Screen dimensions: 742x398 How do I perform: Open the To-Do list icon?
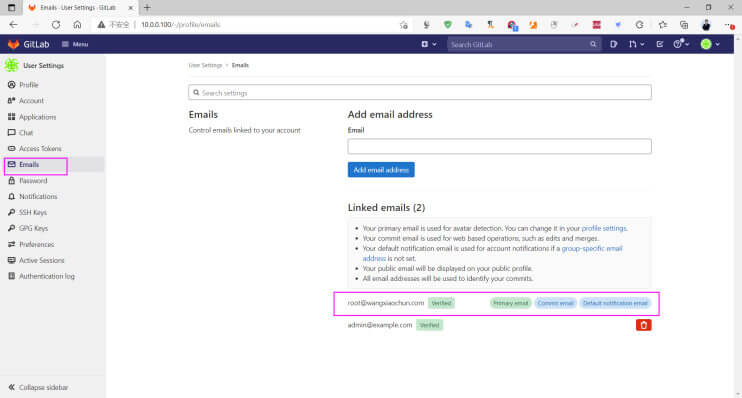(660, 44)
